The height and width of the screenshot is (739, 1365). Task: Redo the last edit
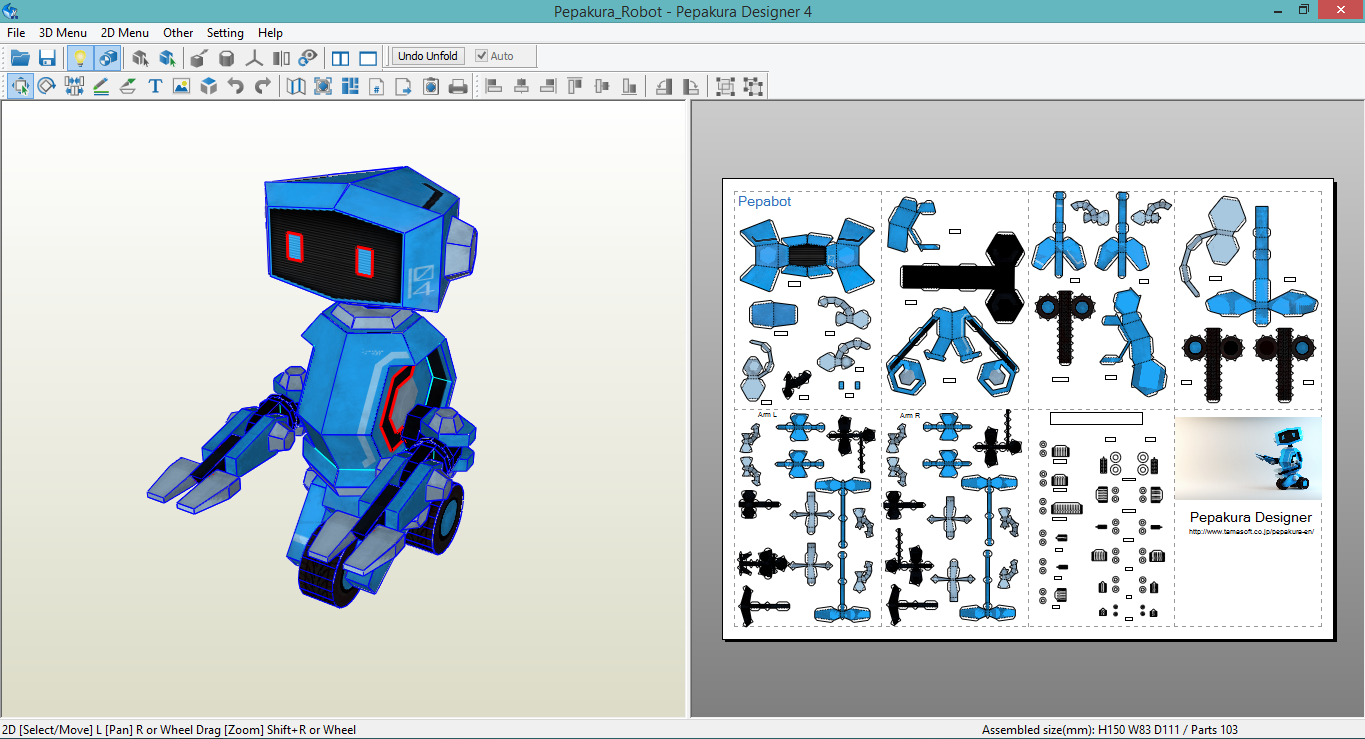262,86
